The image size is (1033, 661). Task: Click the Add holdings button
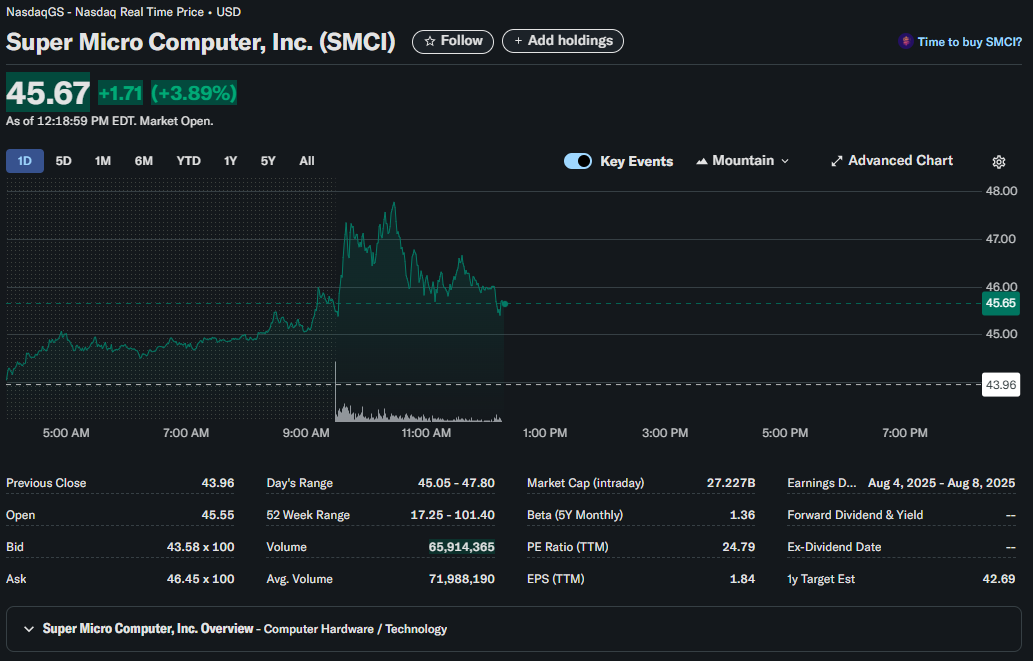(x=563, y=41)
